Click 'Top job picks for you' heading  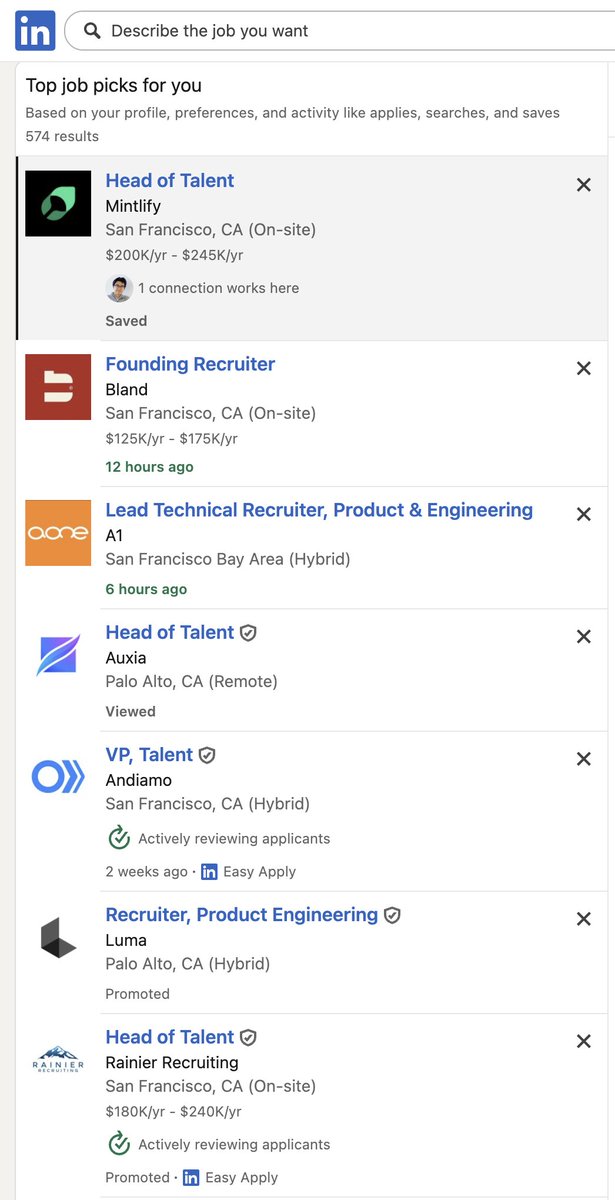tap(114, 86)
